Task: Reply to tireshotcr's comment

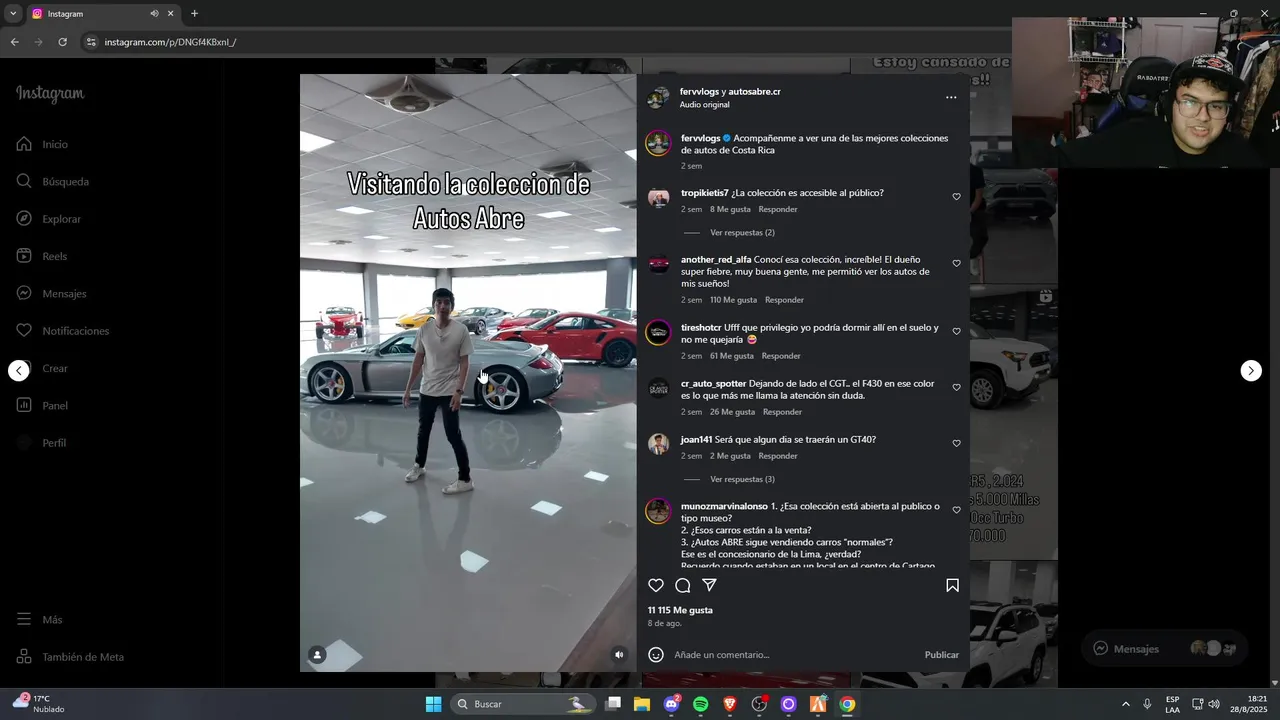Action: coord(781,356)
